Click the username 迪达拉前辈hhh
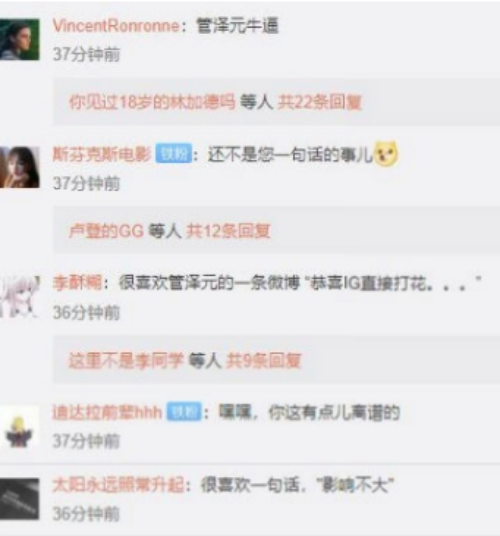This screenshot has width=500, height=536. point(107,413)
